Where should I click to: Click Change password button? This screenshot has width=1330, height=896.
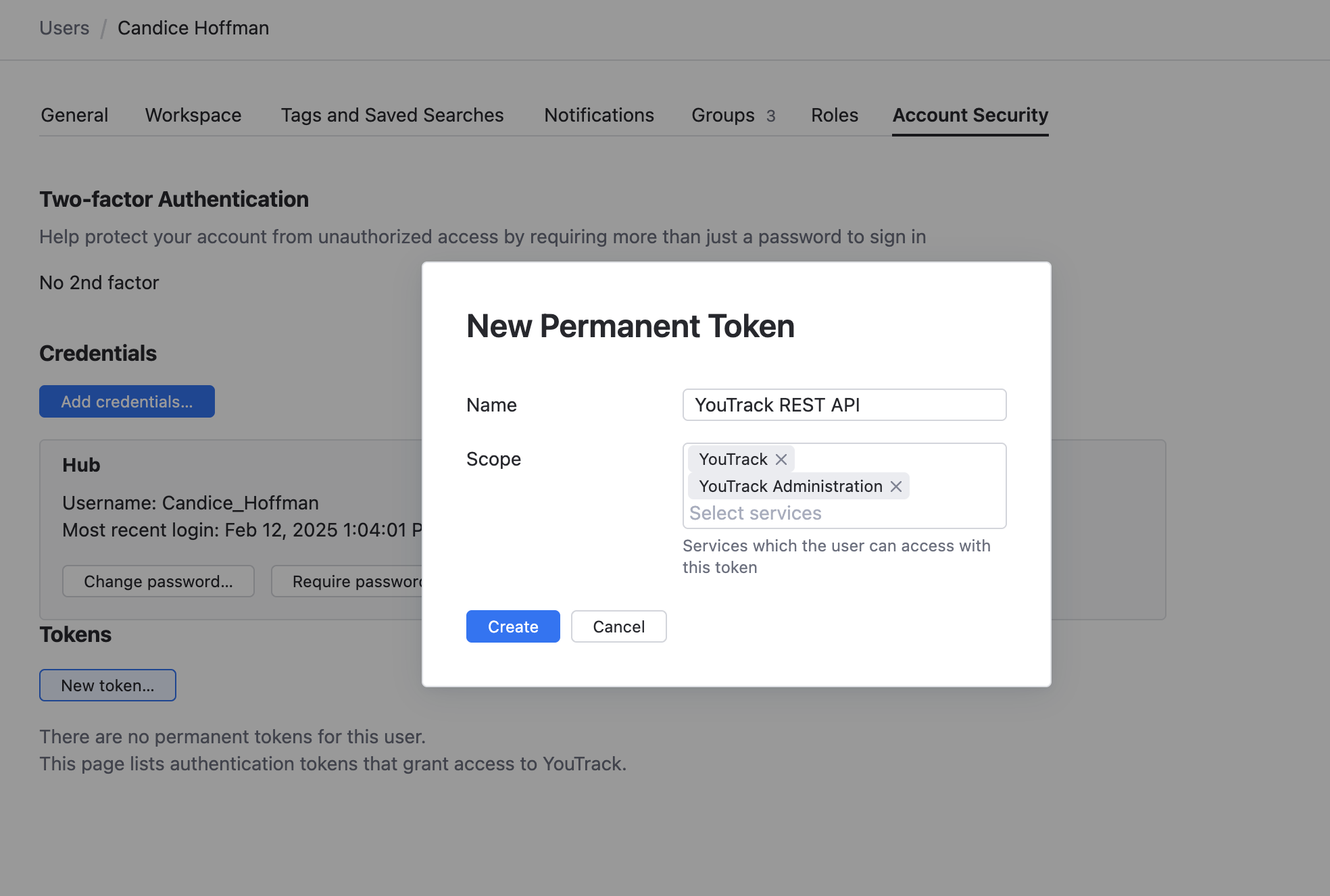(158, 581)
